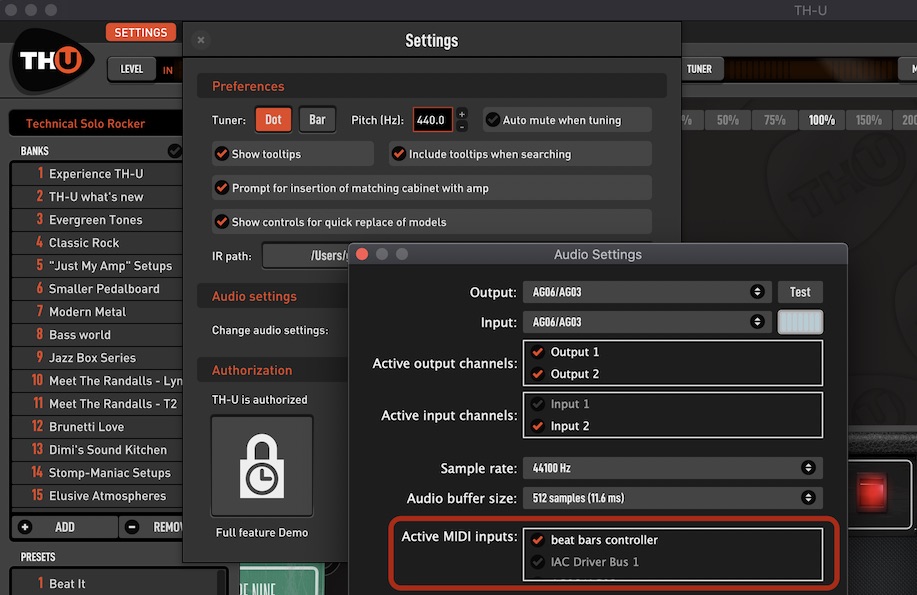The width and height of the screenshot is (917, 595).
Task: Enable IAC Driver Bus 1 MIDI input
Action: (537, 562)
